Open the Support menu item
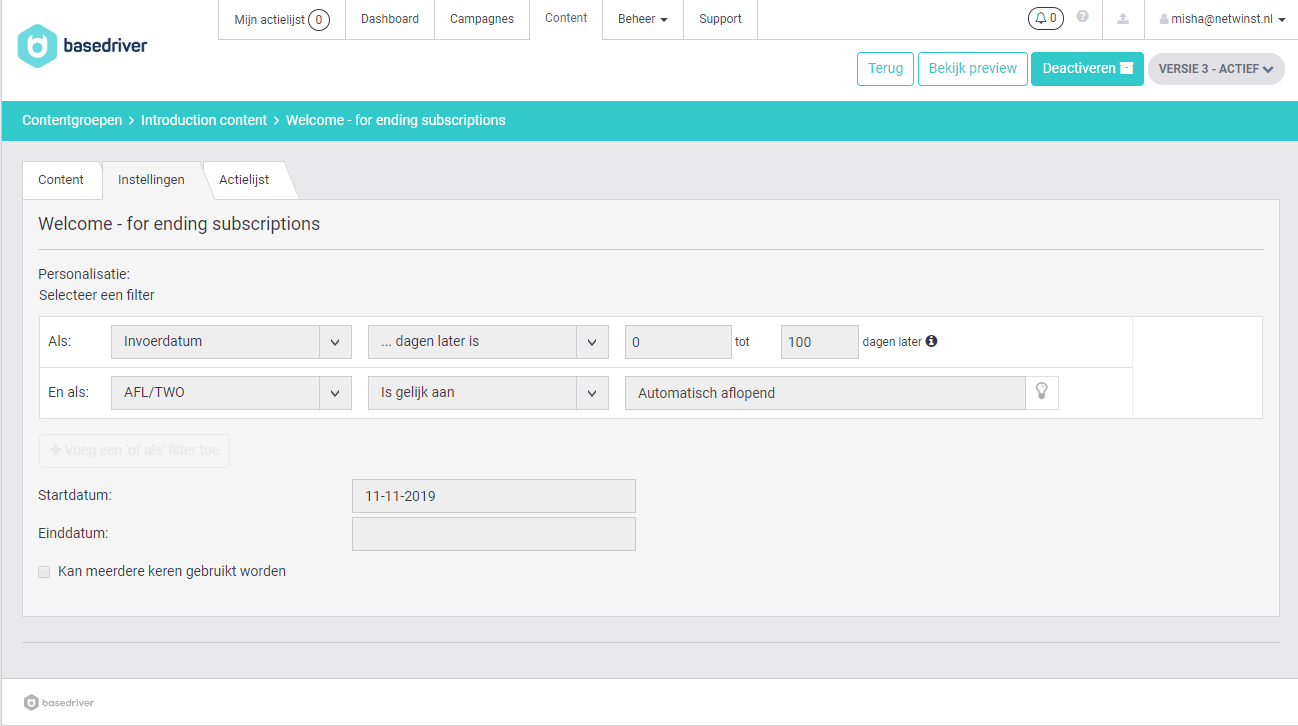Screen dimensions: 1298x726 click(x=720, y=19)
